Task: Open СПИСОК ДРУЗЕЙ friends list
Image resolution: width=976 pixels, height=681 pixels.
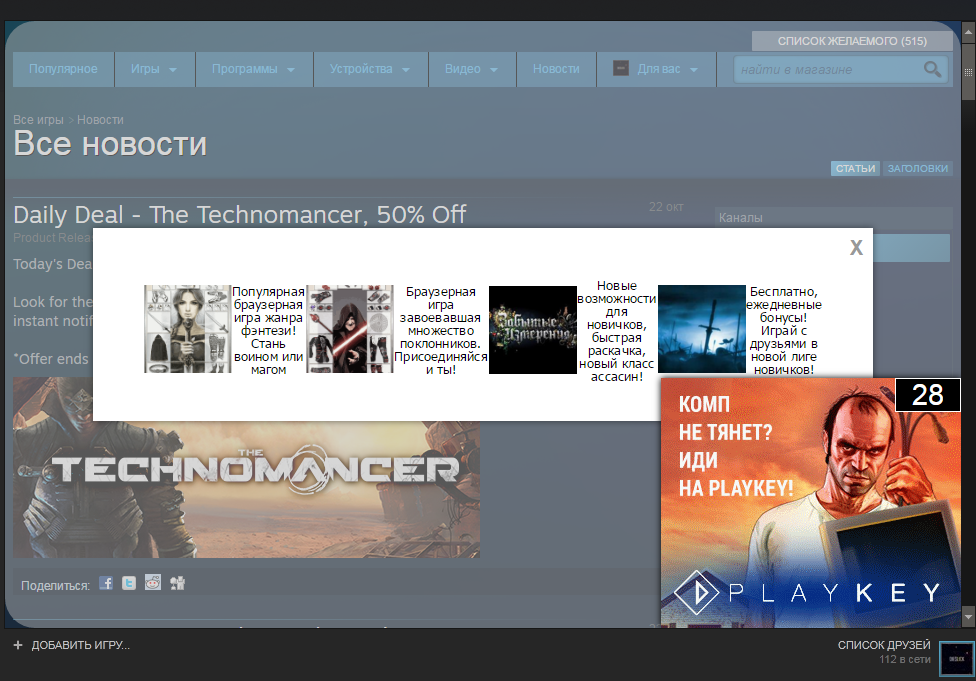Action: [x=884, y=645]
